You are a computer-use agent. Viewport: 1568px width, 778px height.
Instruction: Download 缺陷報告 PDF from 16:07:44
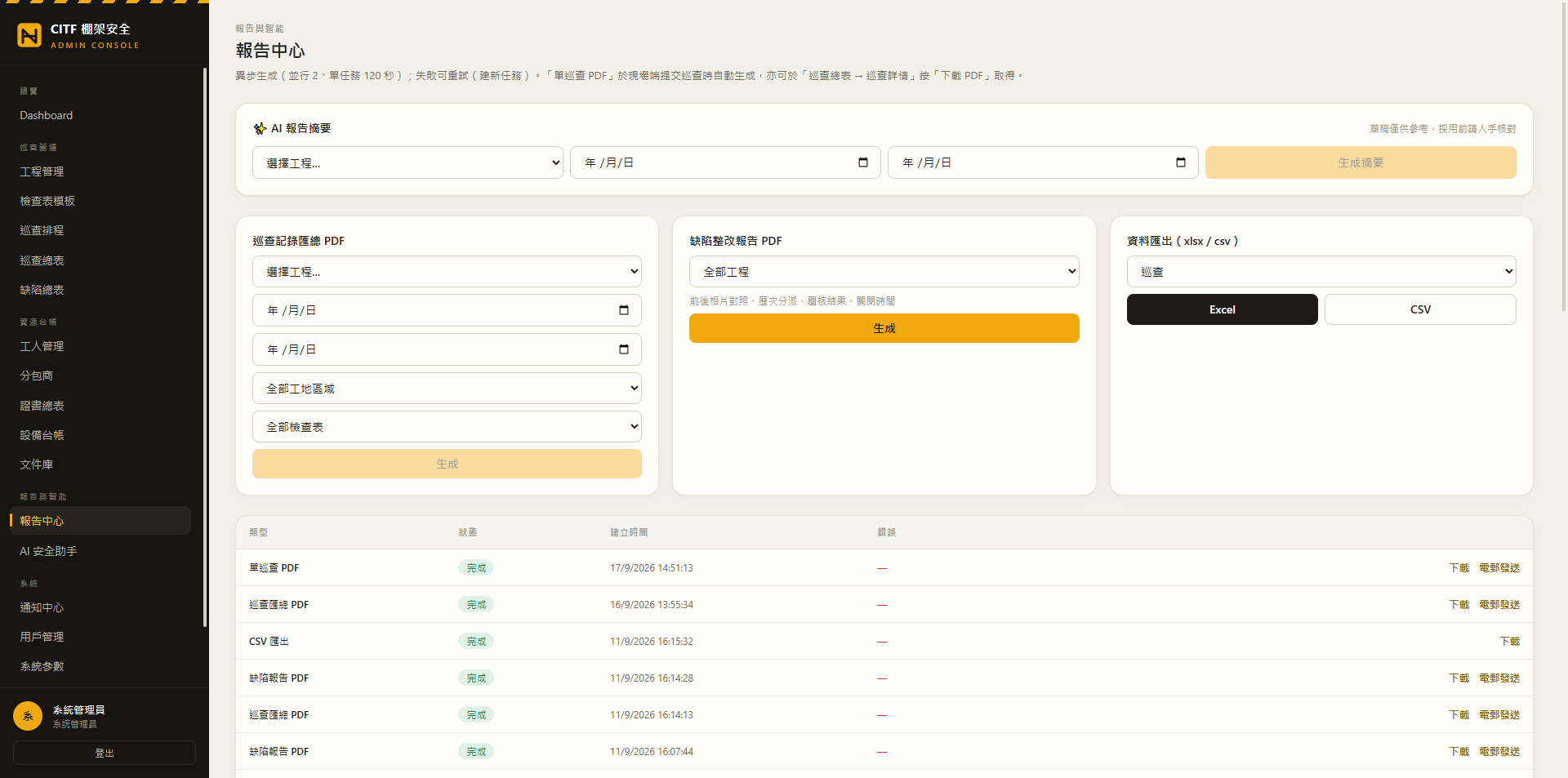click(1459, 751)
